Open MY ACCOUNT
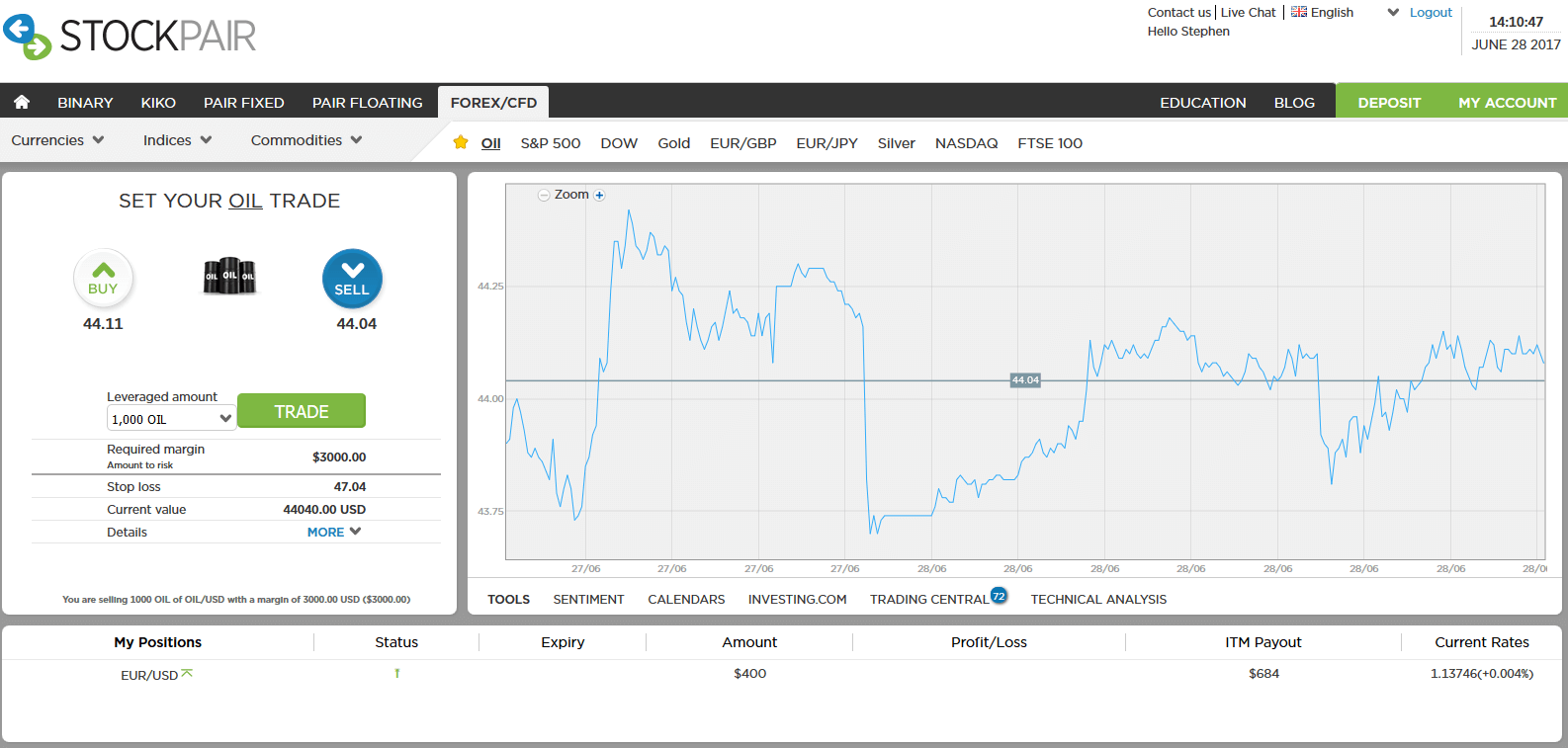1568x748 pixels. tap(1508, 103)
